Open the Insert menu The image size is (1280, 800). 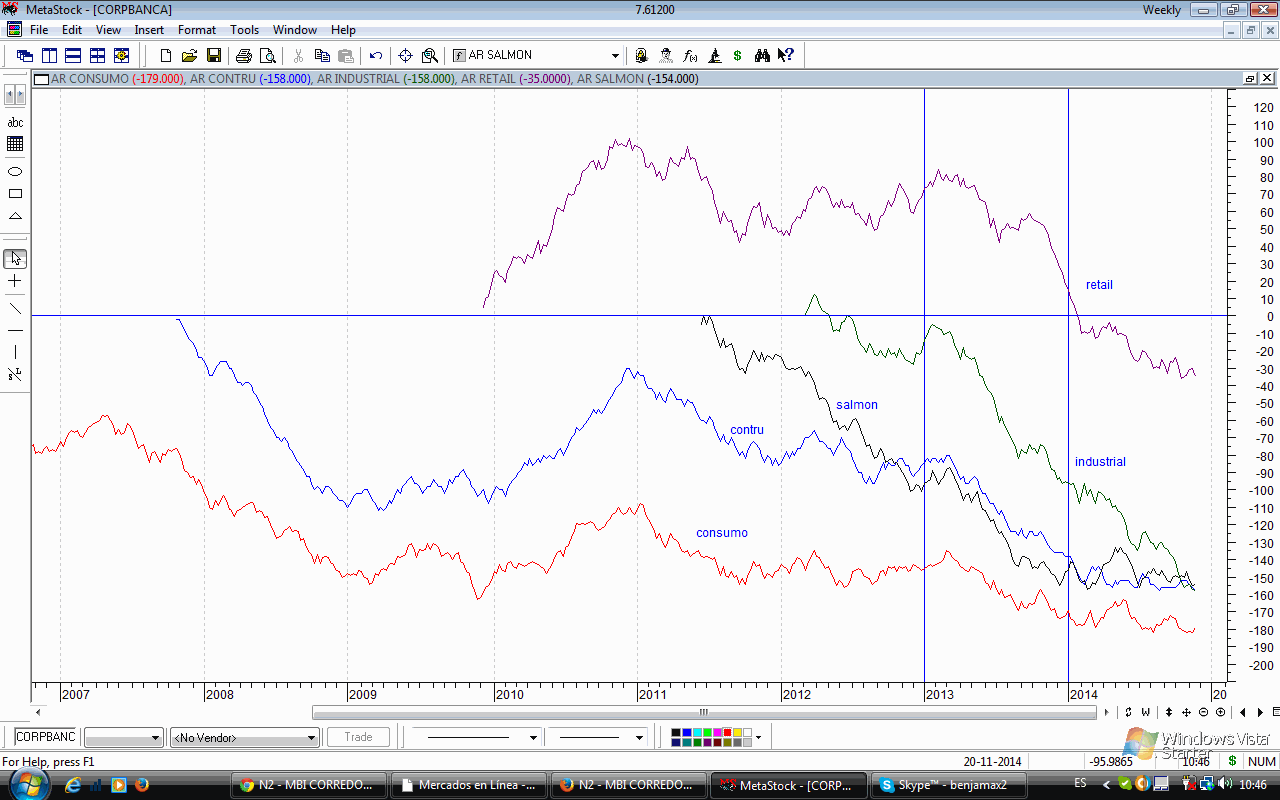(149, 30)
